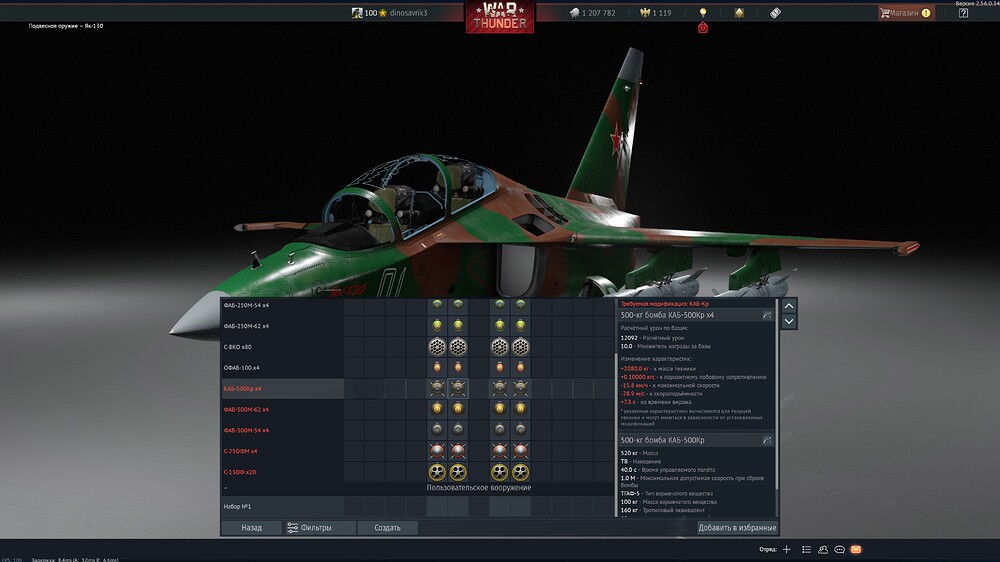Click leftmost rocket icon in С-25ОФМ row
The width and height of the screenshot is (1000, 562).
pyautogui.click(x=437, y=451)
